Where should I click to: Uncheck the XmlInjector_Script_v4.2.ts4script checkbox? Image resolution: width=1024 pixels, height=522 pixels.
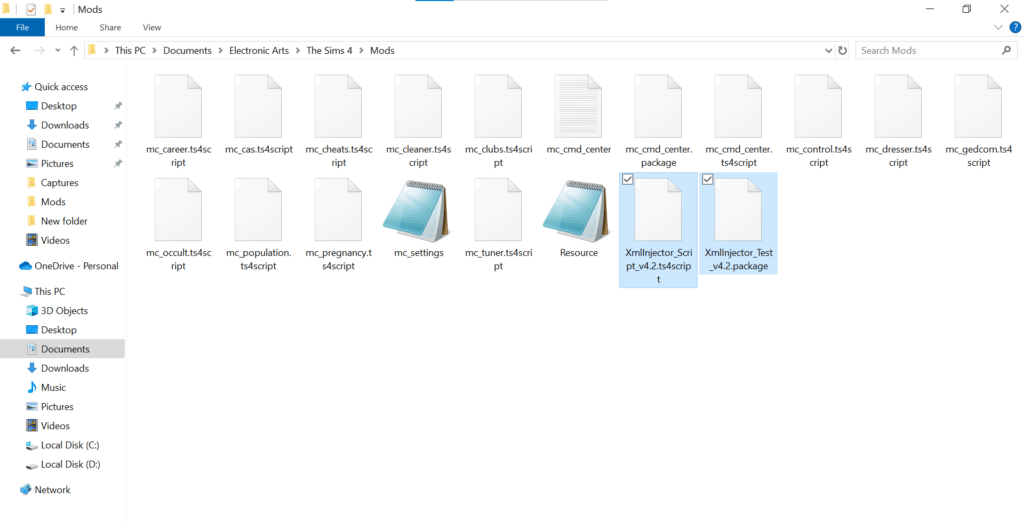click(627, 179)
